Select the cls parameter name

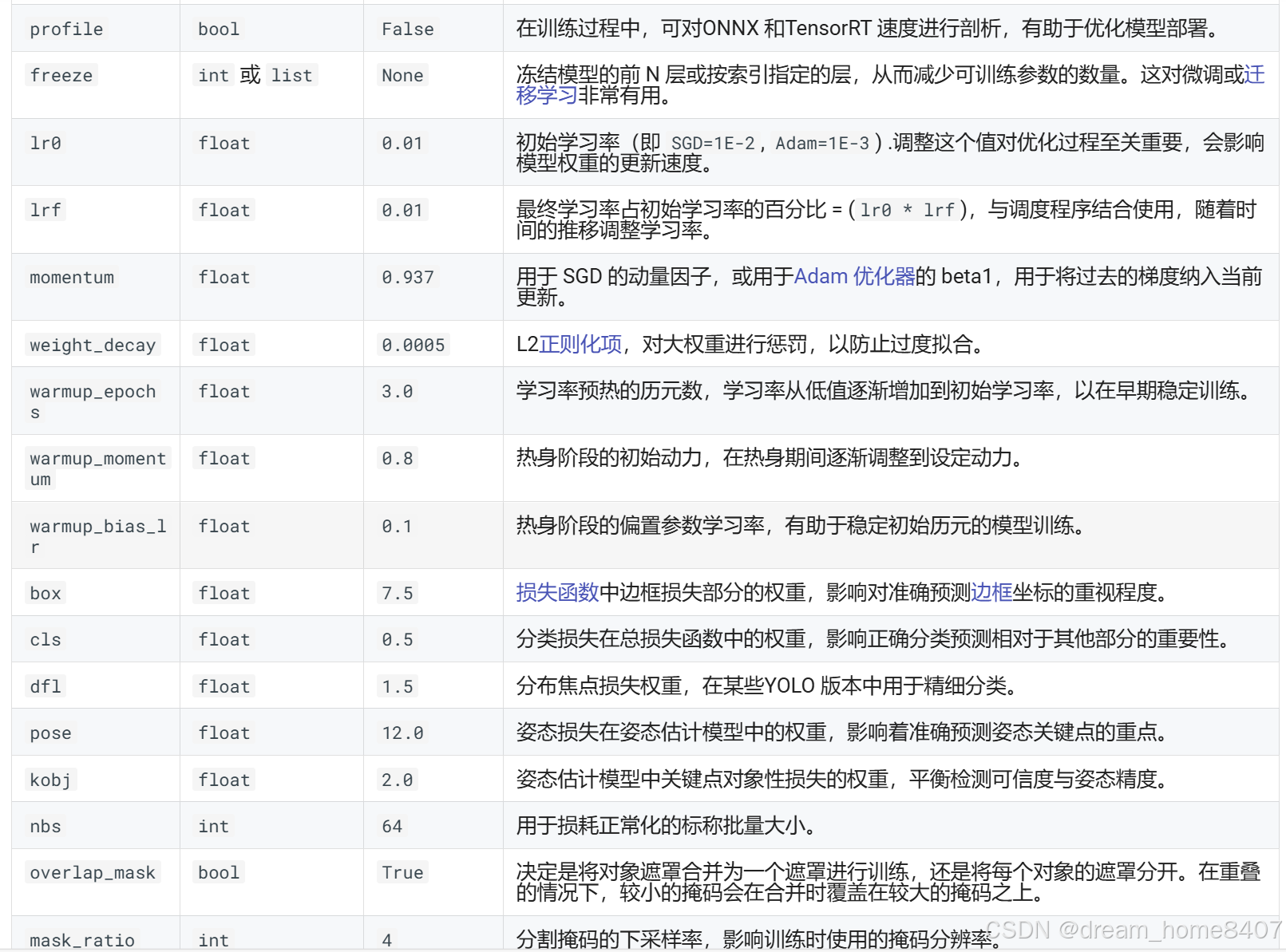[x=46, y=640]
